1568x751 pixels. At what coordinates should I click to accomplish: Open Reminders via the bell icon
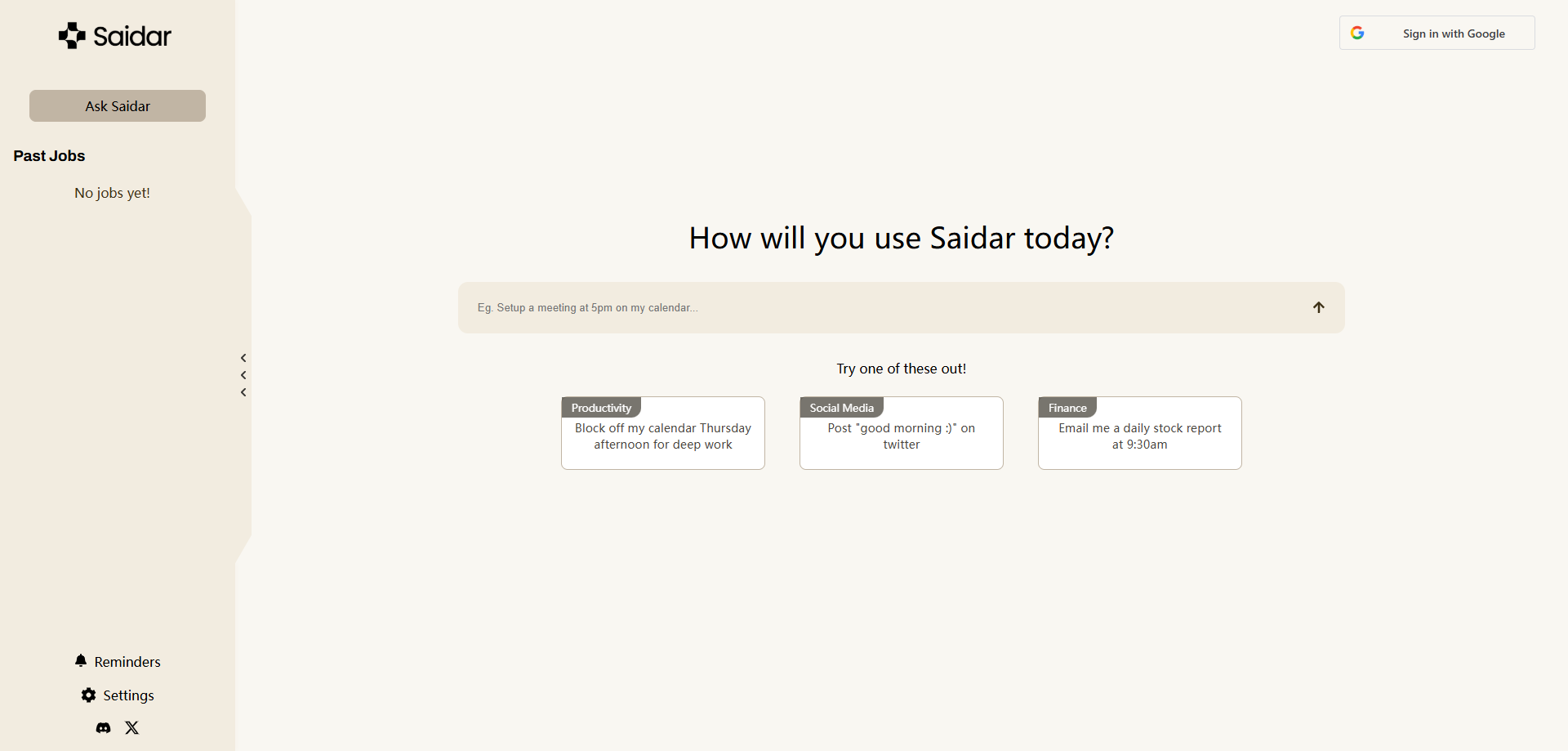(x=81, y=661)
